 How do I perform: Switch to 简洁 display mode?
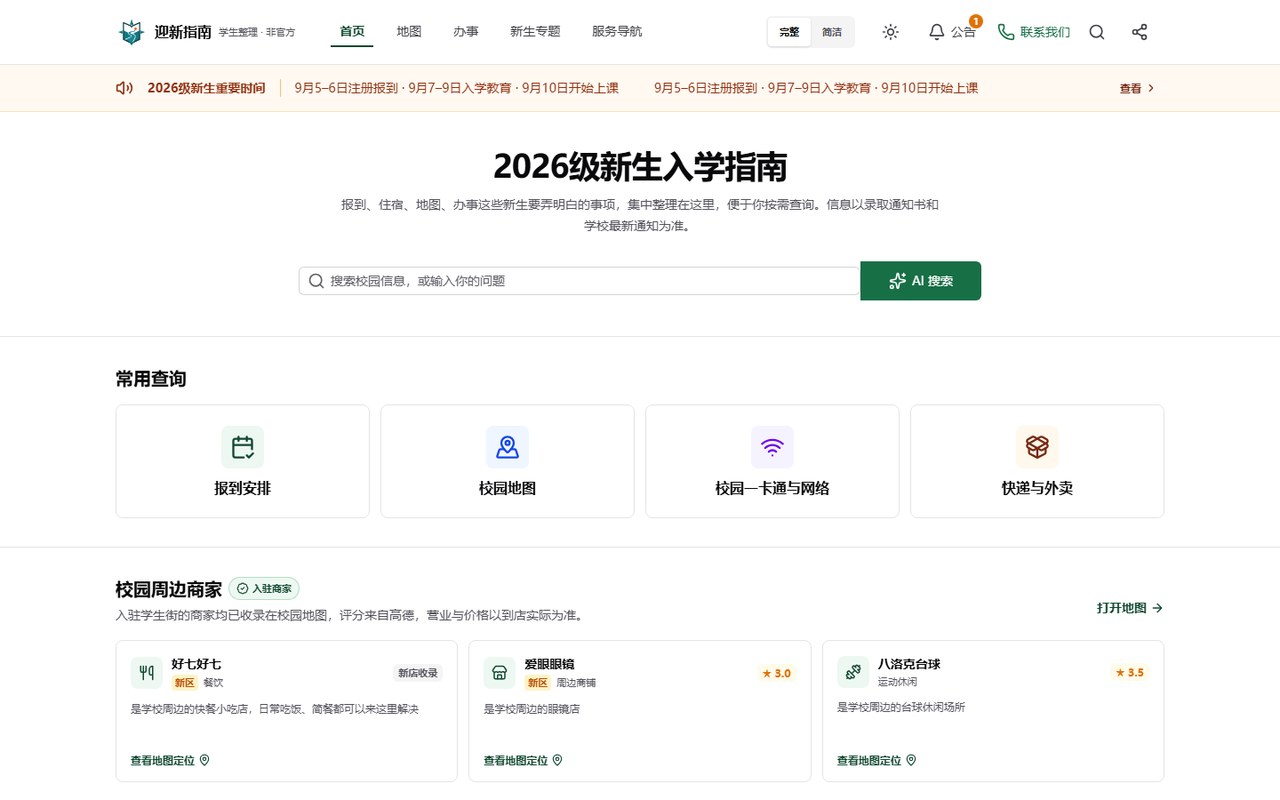click(832, 32)
